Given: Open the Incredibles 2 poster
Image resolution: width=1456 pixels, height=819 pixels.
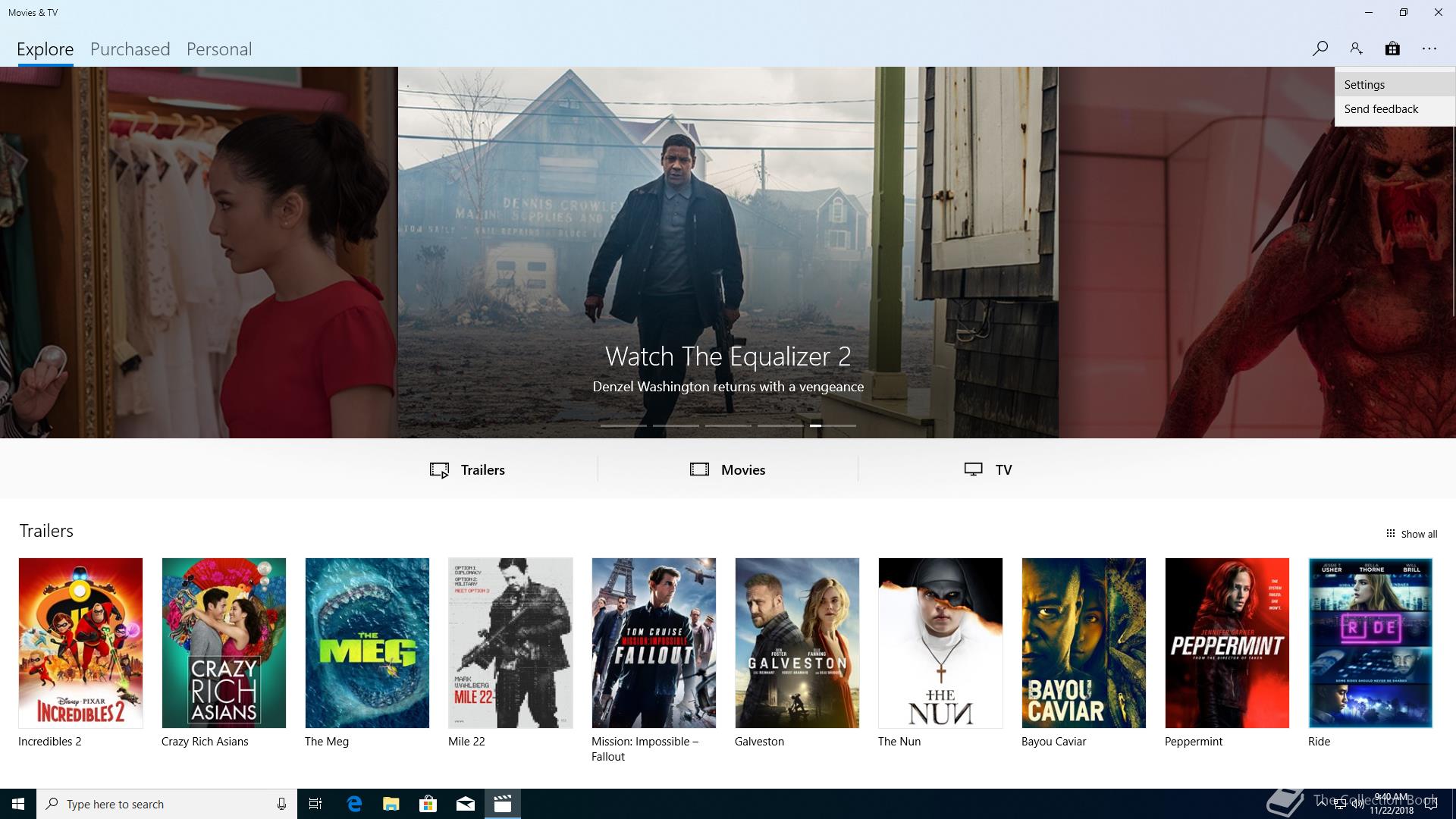Looking at the screenshot, I should (x=80, y=643).
